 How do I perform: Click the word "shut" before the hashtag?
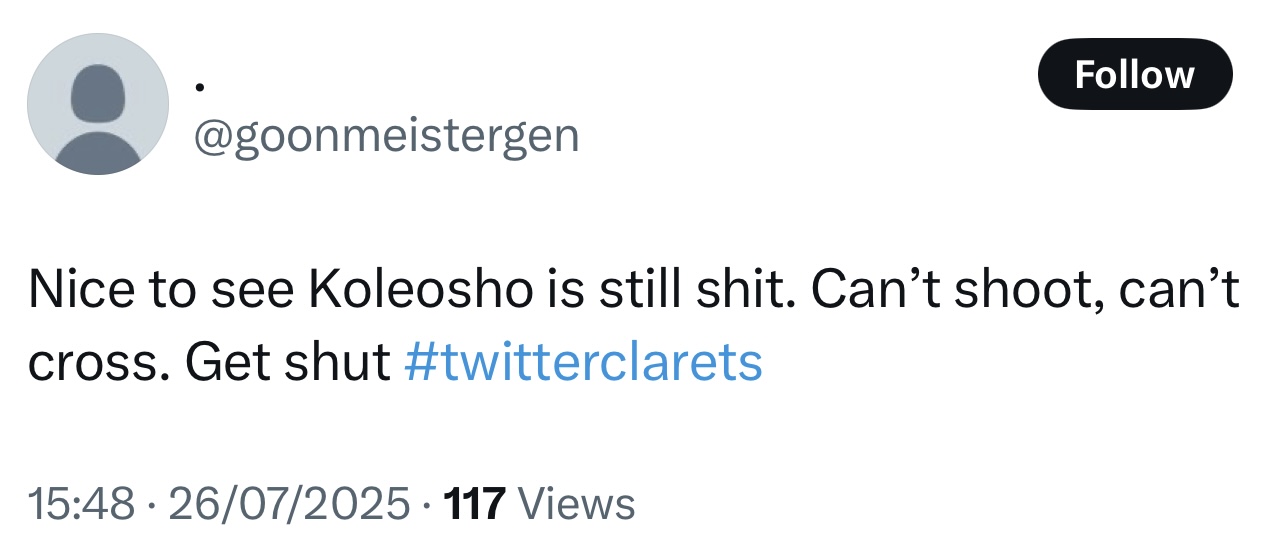(336, 362)
